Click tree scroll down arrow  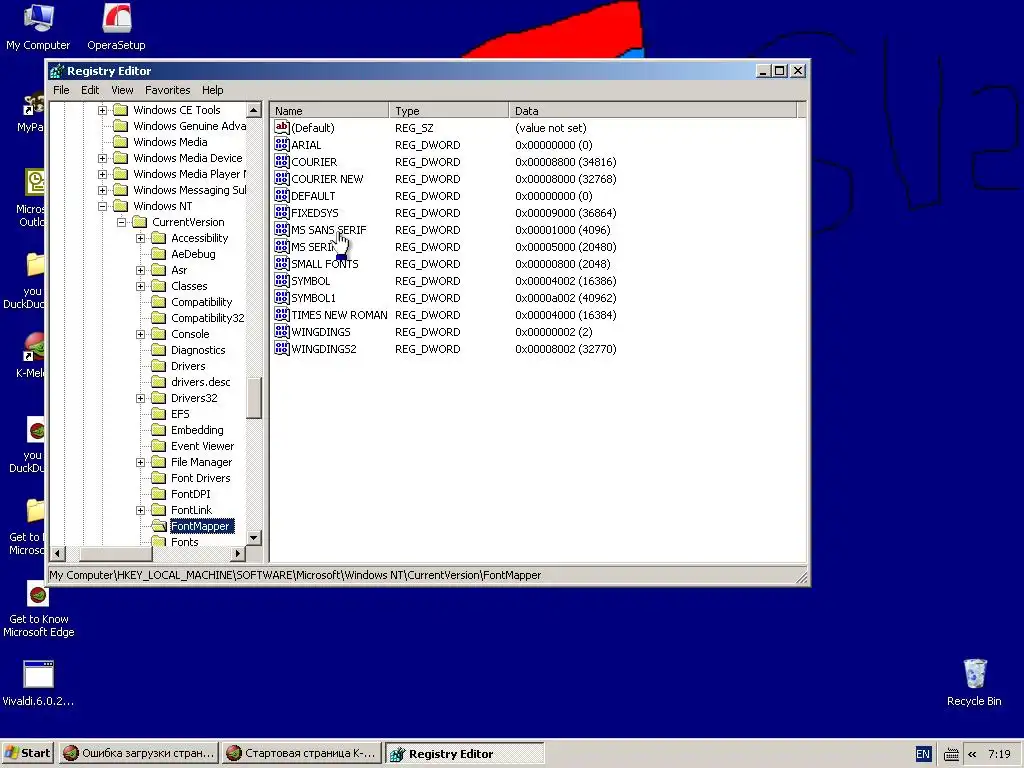pyautogui.click(x=254, y=537)
